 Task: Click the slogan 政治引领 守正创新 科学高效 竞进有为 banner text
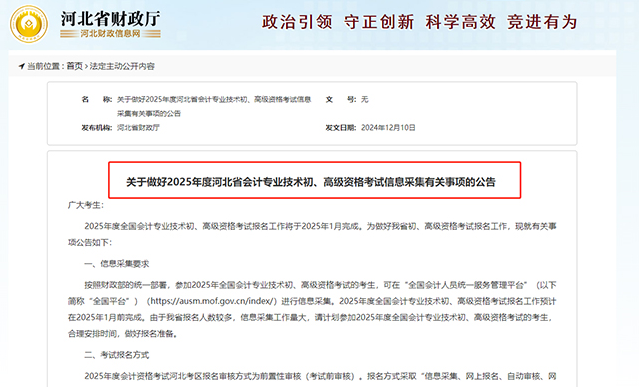[420, 22]
